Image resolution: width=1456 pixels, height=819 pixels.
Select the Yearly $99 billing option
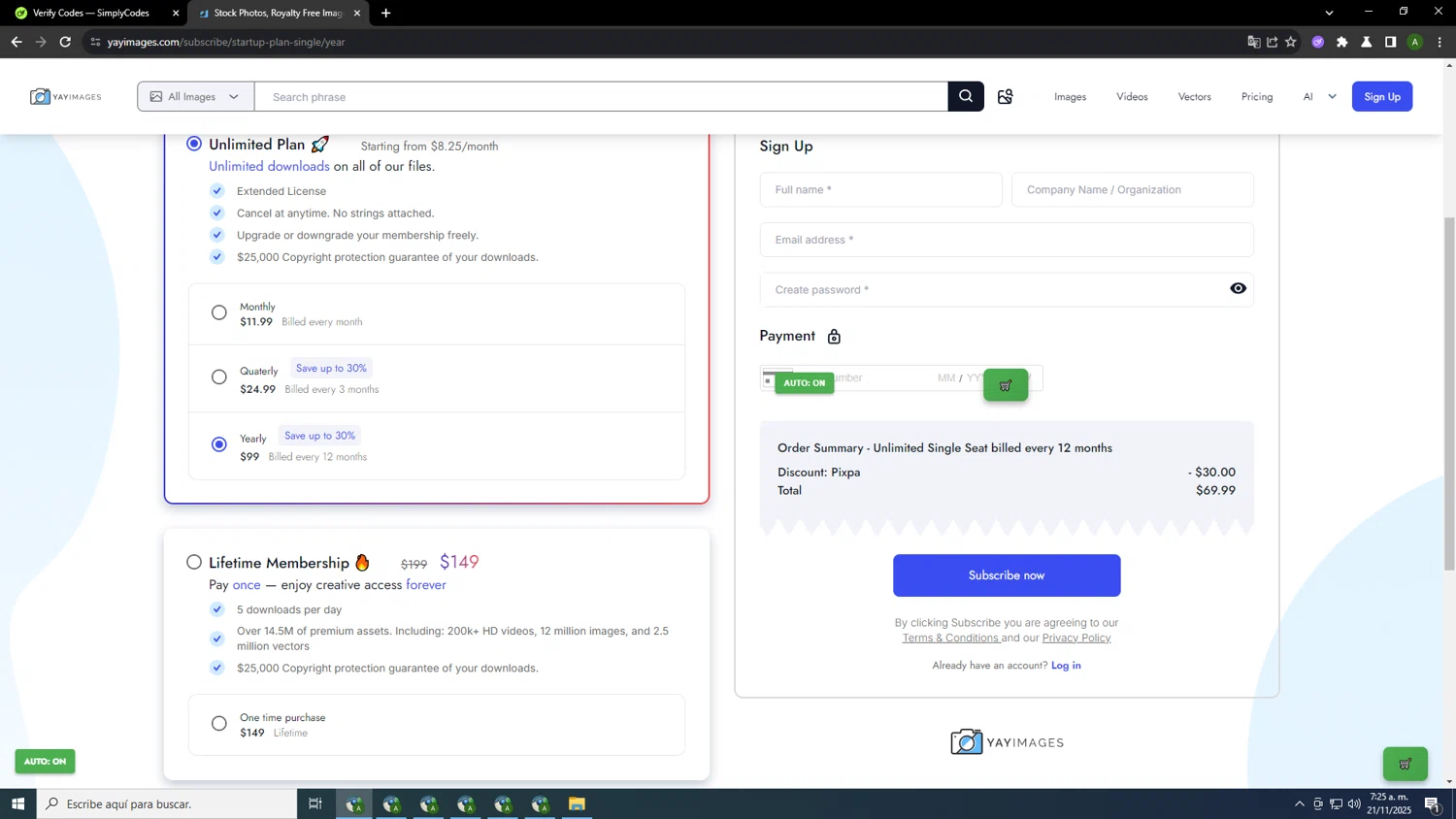click(x=219, y=444)
